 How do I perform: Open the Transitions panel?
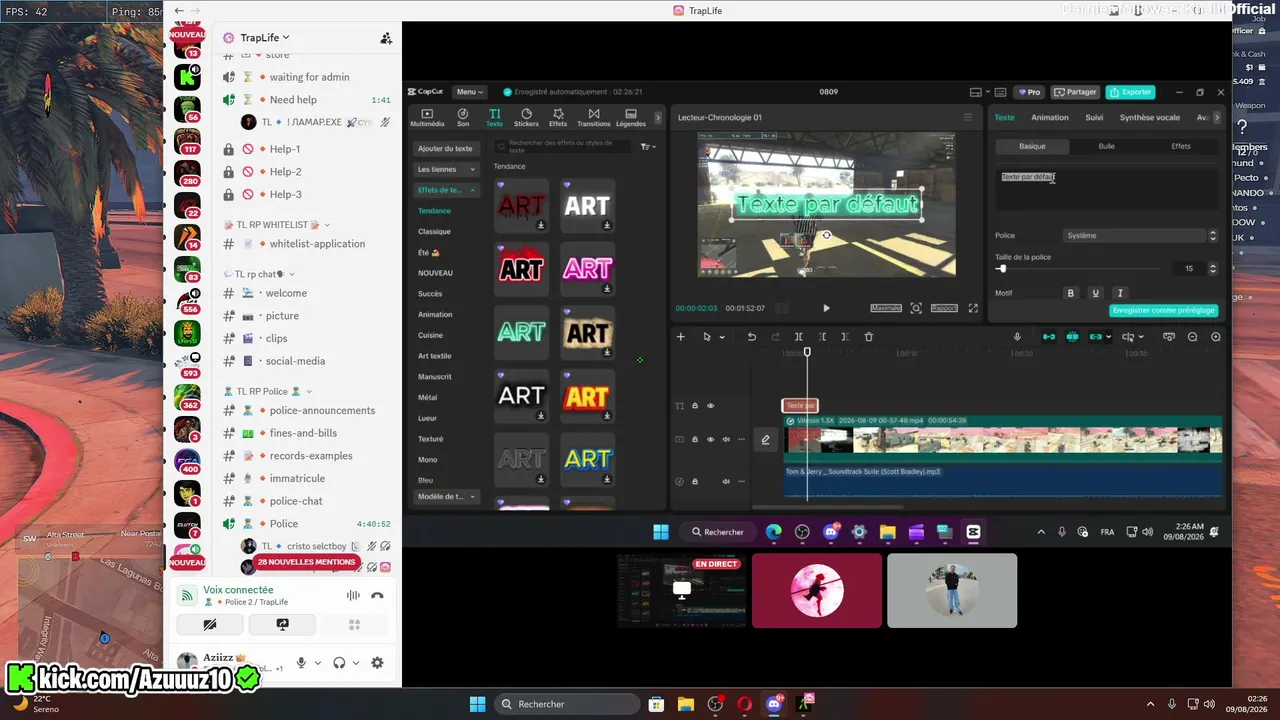[594, 117]
